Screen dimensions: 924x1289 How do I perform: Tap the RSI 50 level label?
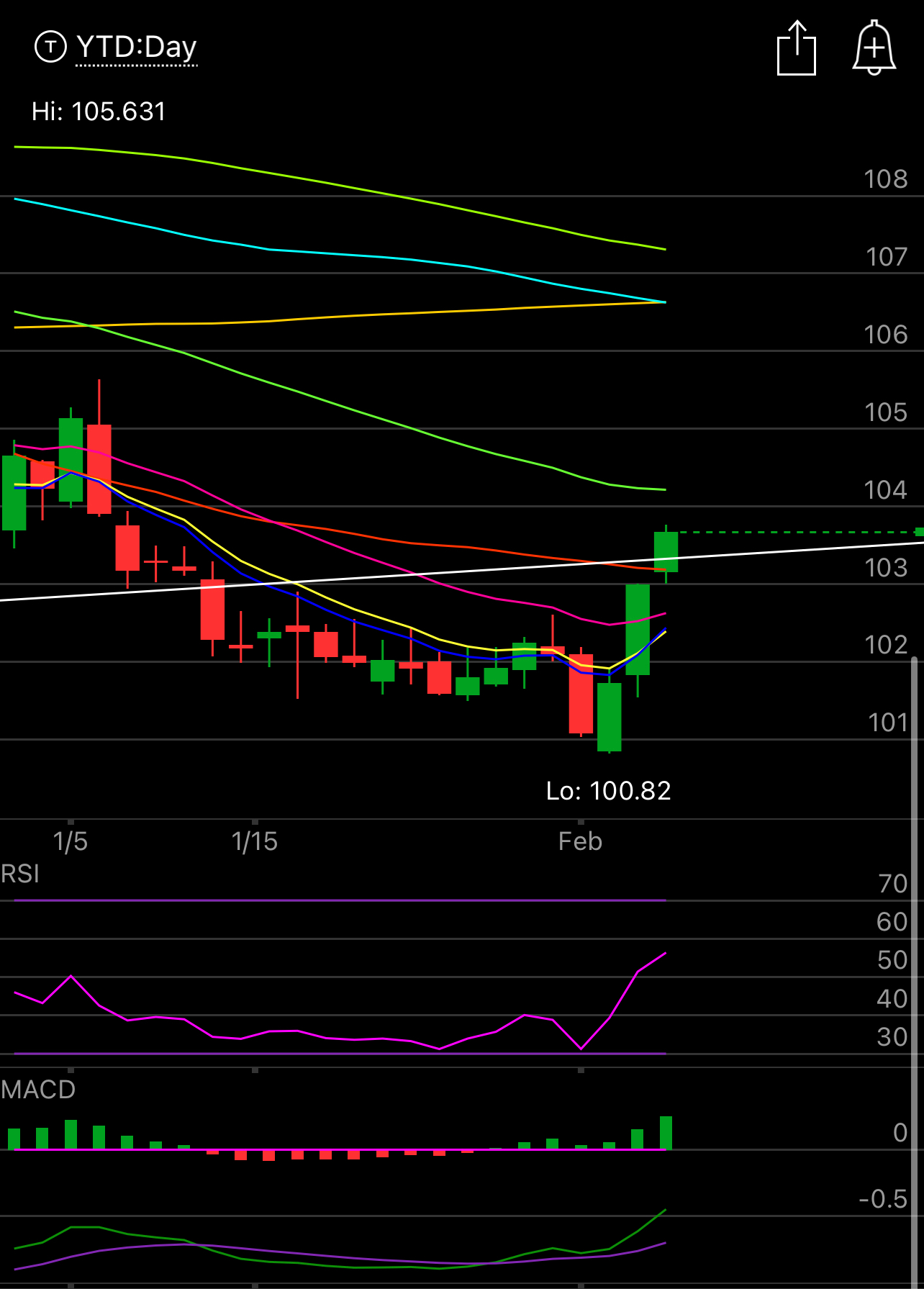tap(892, 960)
